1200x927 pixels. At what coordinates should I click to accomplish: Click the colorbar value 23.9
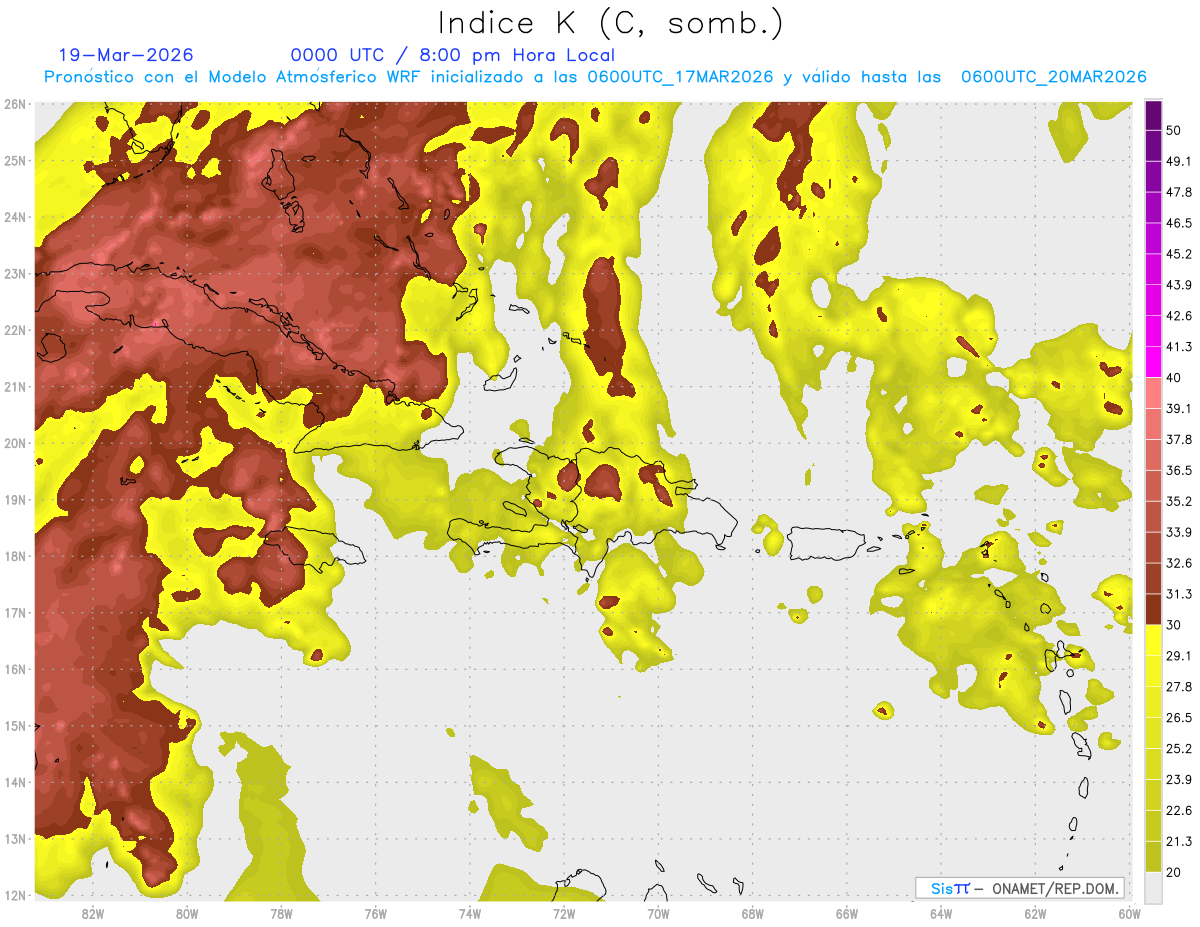pyautogui.click(x=1179, y=780)
